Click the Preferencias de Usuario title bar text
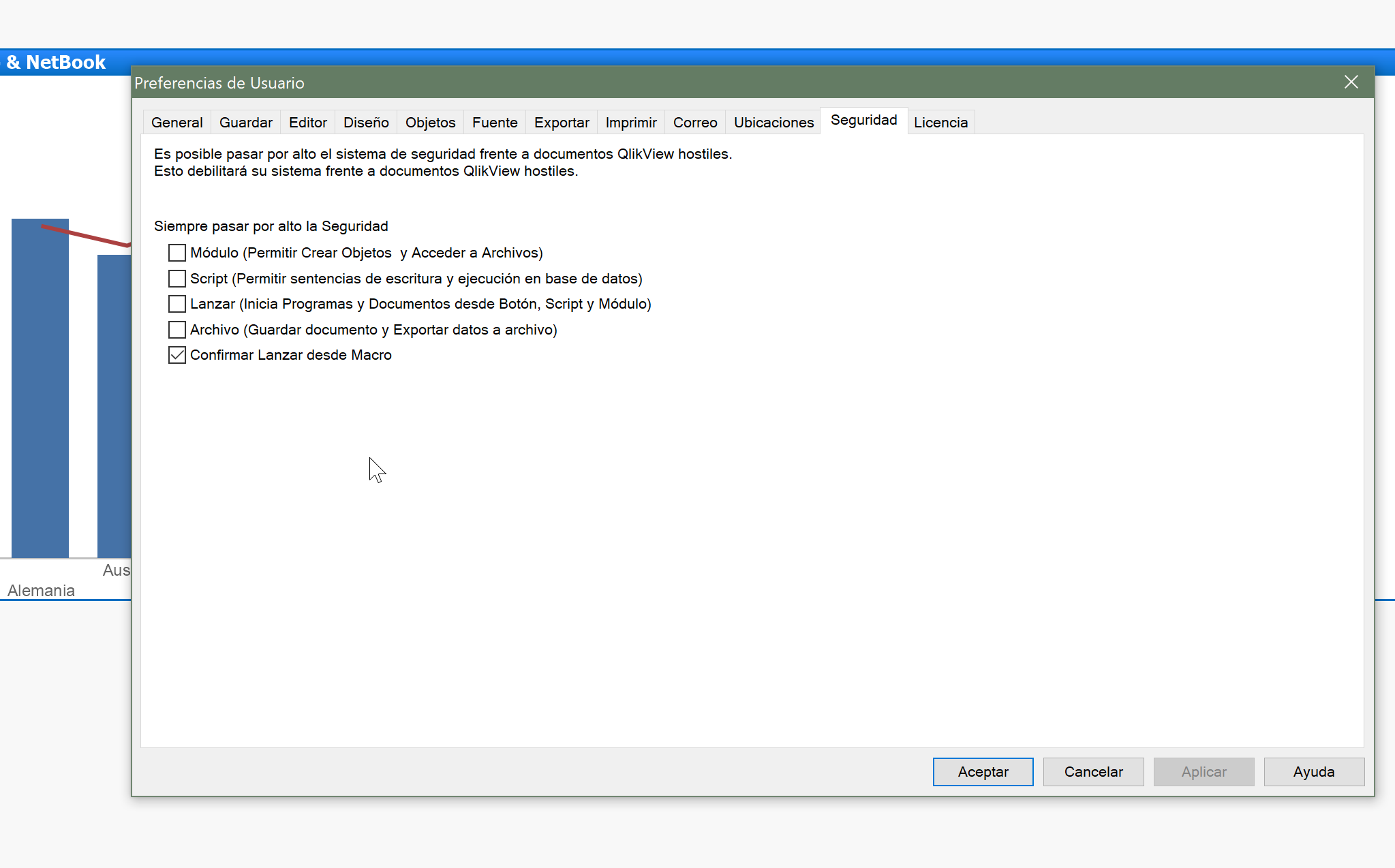 tap(219, 83)
